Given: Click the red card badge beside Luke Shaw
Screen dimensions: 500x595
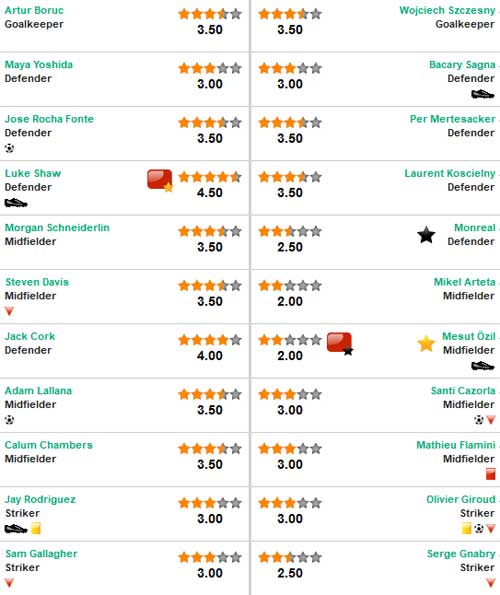Looking at the screenshot, I should [160, 180].
